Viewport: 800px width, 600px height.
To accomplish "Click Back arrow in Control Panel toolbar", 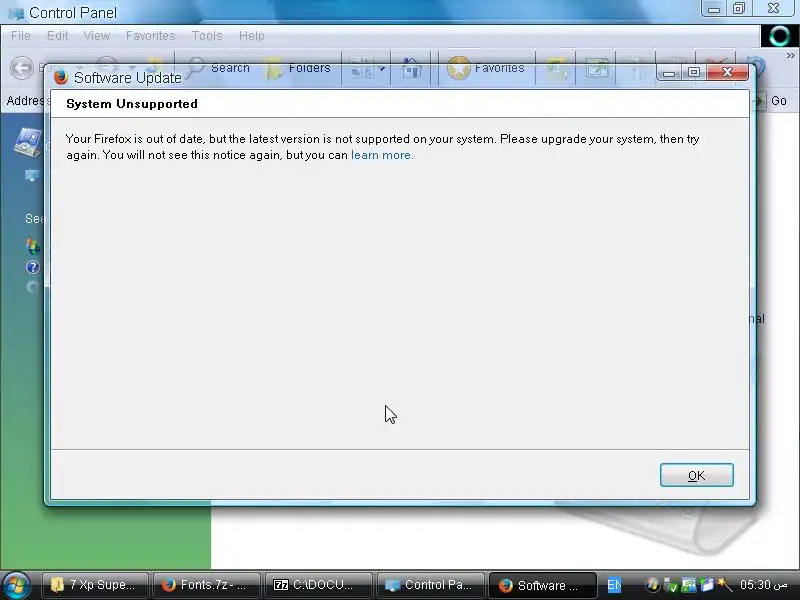I will tap(22, 68).
